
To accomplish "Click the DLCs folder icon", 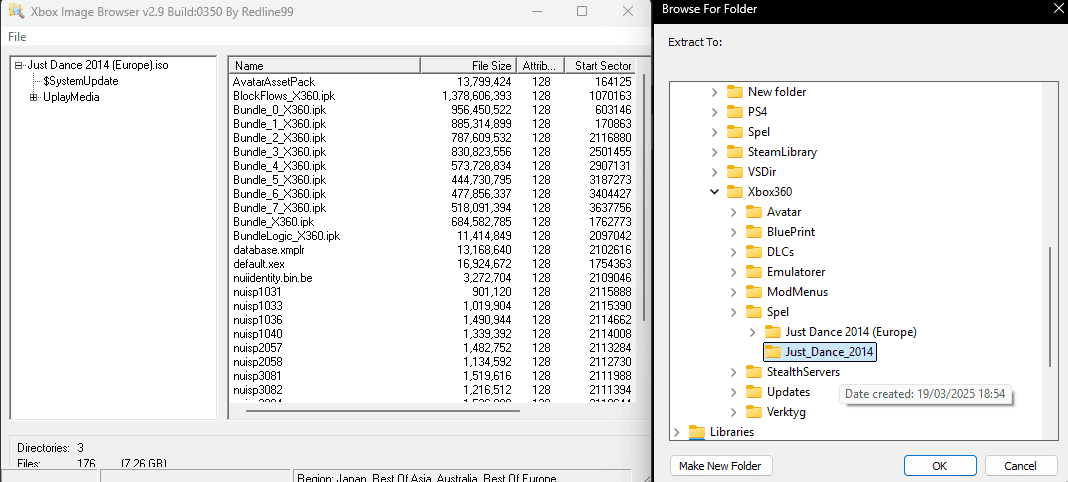I will pyautogui.click(x=753, y=252).
